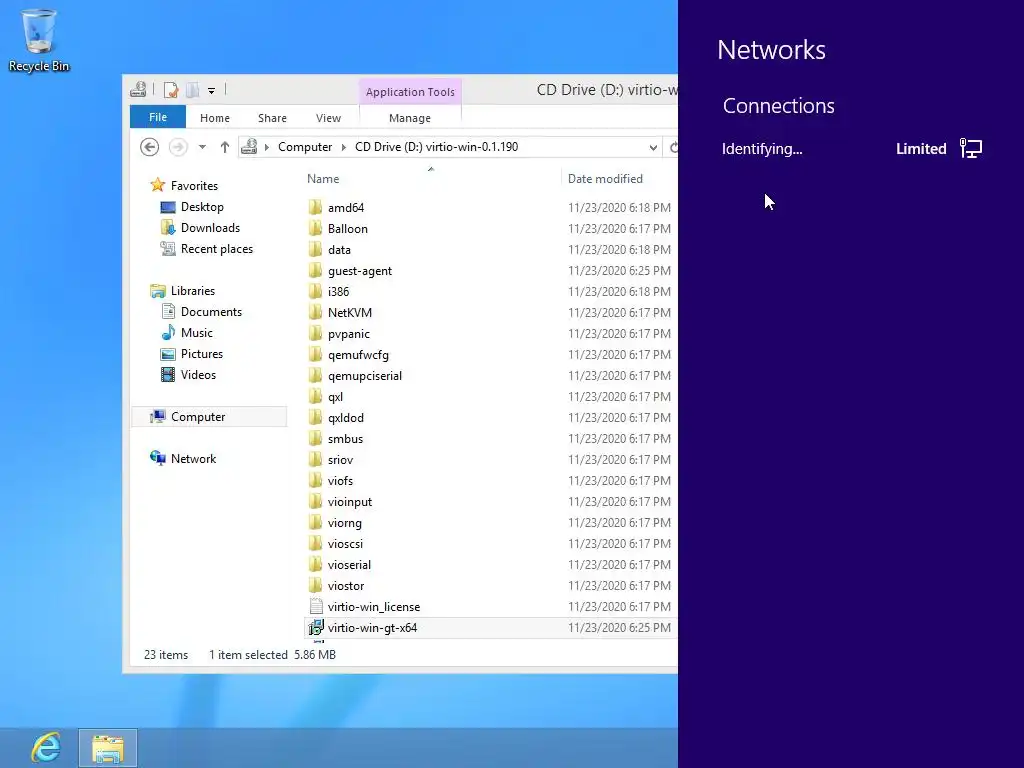Select Favorites in navigation pane

[194, 185]
